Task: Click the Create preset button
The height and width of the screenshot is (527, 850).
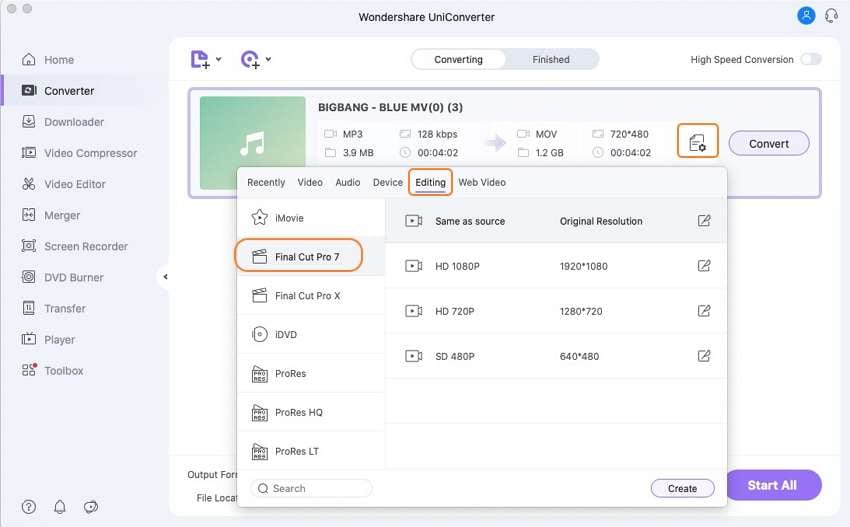Action: coord(682,488)
